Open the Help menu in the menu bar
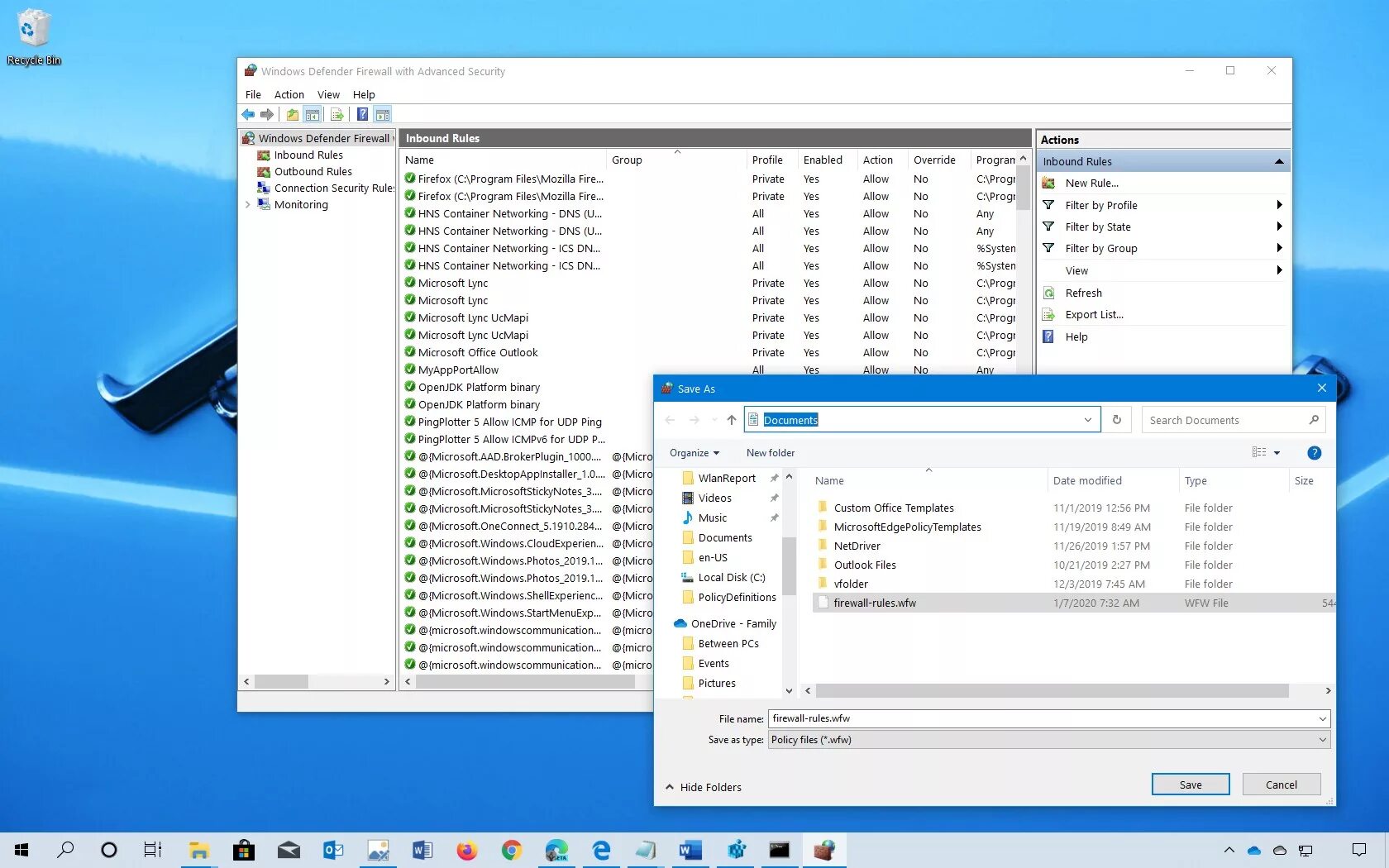The width and height of the screenshot is (1389, 868). pos(364,94)
